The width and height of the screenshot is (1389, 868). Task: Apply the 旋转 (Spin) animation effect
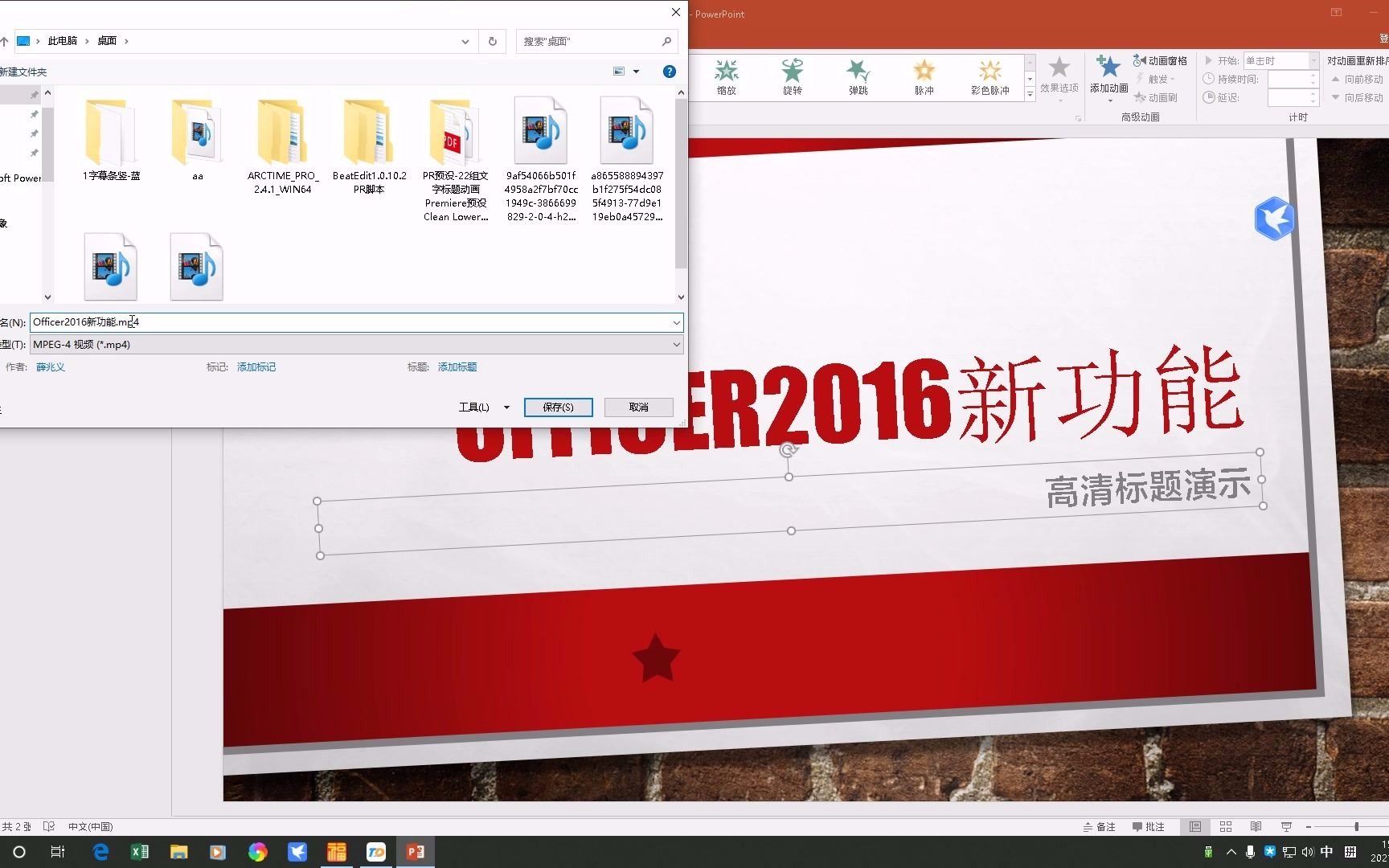[793, 77]
